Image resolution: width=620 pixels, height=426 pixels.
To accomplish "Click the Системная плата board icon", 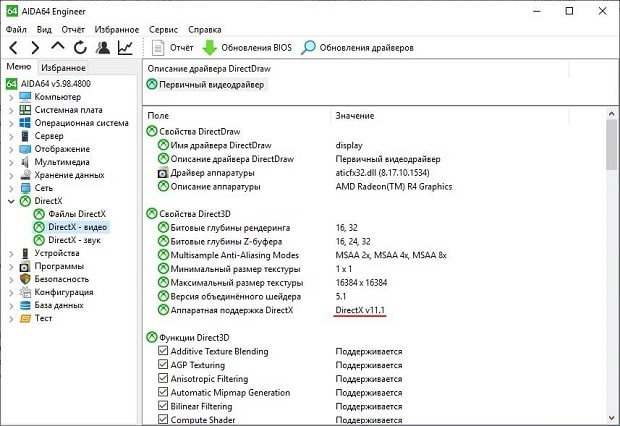I will point(25,110).
